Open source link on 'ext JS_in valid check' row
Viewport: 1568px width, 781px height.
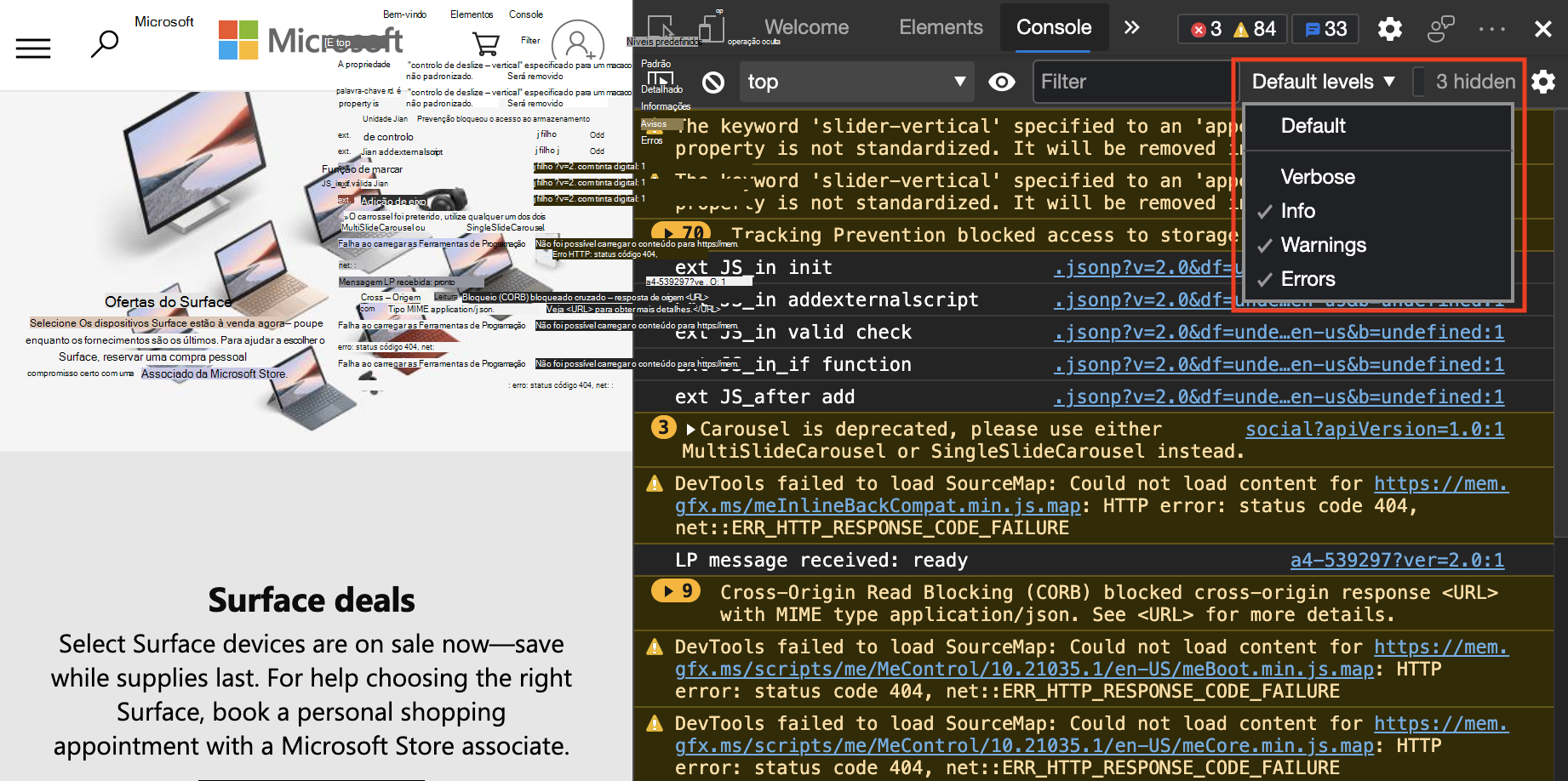(x=1279, y=333)
